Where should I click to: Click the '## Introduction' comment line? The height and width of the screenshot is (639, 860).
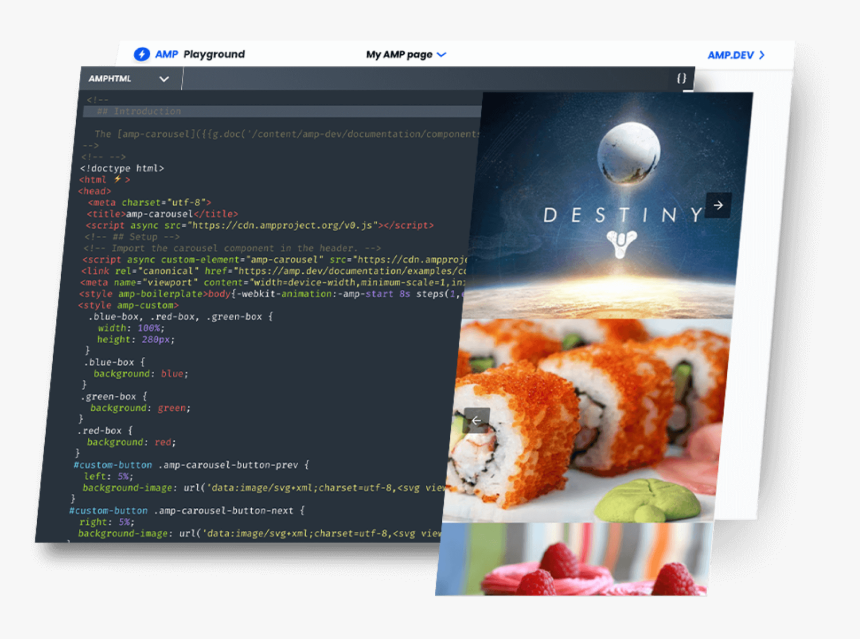click(139, 111)
